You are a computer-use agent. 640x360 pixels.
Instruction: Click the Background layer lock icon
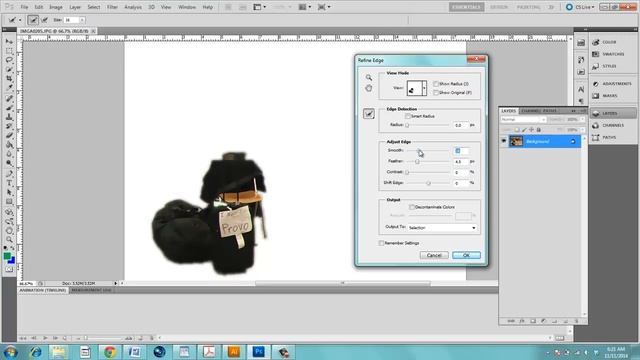[573, 142]
